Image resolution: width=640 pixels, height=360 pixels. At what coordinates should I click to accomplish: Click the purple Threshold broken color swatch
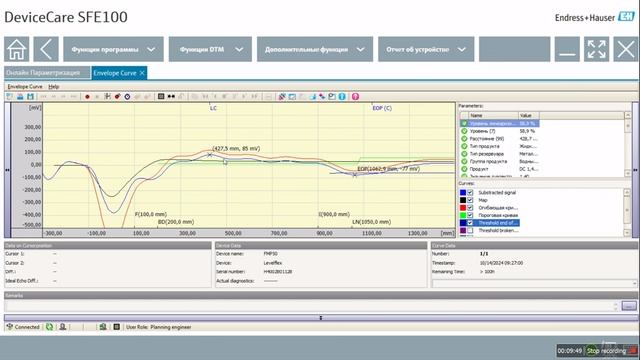pos(463,231)
